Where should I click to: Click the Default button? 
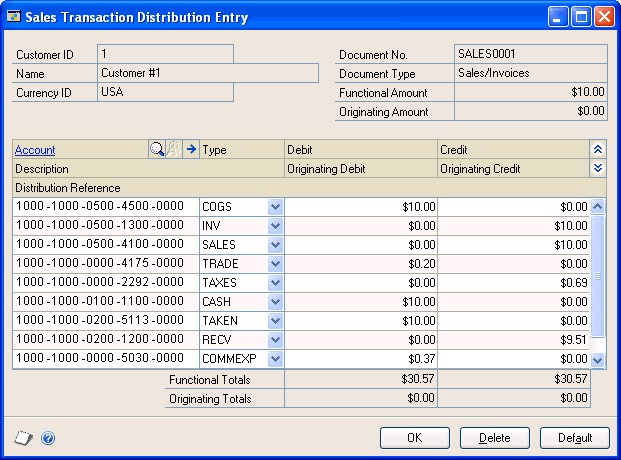click(575, 438)
